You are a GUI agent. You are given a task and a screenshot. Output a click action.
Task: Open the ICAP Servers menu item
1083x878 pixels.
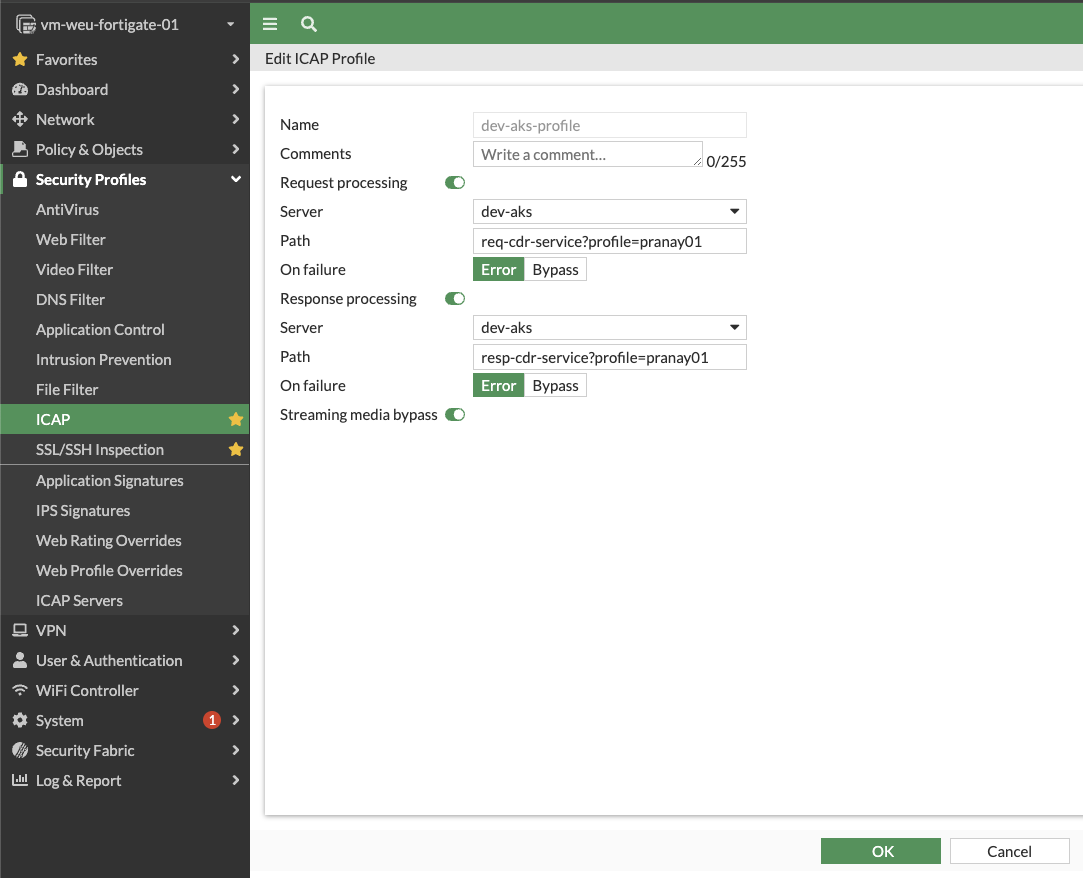tap(79, 600)
